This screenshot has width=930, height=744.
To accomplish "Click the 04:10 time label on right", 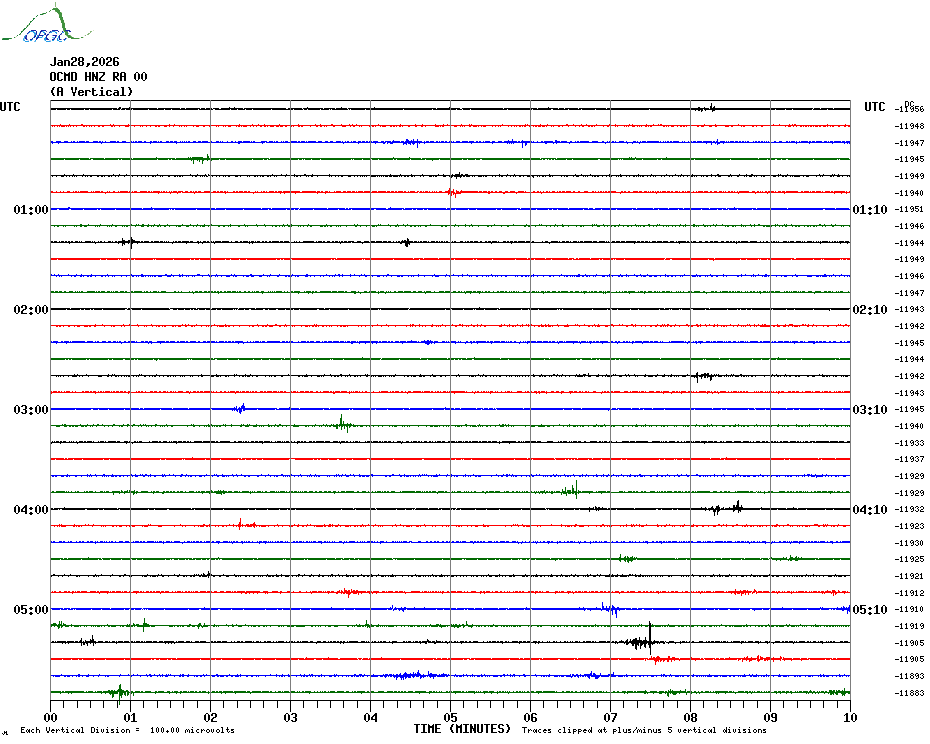I will [869, 510].
